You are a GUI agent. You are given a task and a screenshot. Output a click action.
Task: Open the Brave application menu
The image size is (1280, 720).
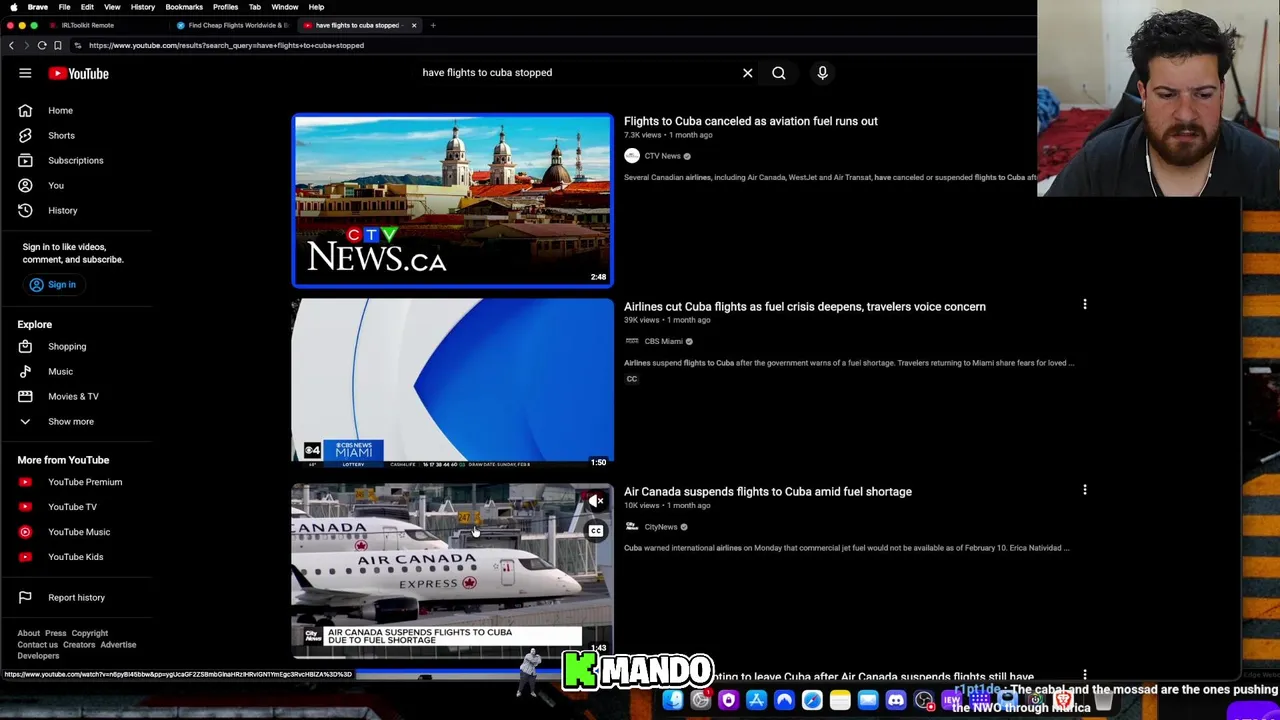point(38,7)
